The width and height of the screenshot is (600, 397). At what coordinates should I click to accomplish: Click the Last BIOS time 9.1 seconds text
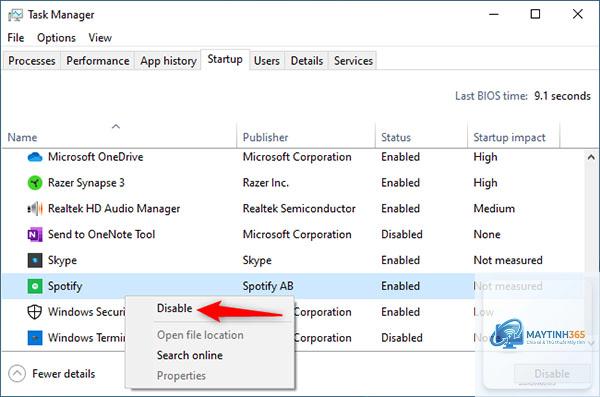pos(523,96)
